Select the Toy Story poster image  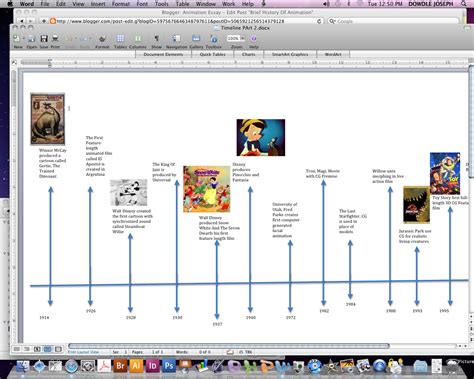pyautogui.click(x=445, y=173)
